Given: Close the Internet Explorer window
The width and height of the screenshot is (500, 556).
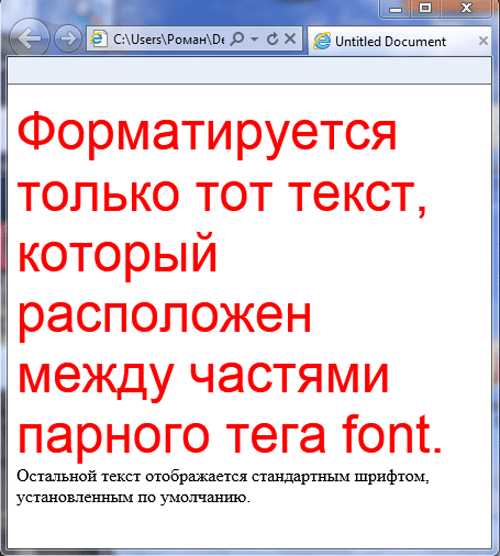Looking at the screenshot, I should click(x=466, y=8).
